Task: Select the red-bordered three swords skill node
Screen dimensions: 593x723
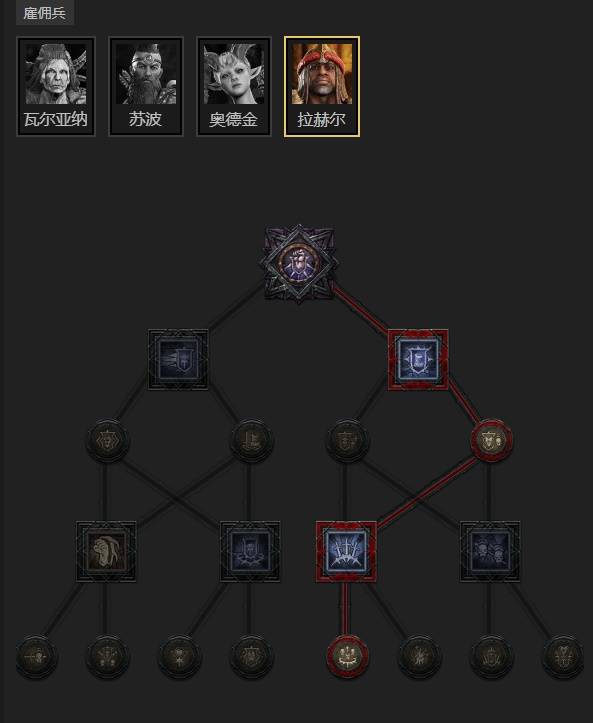Action: 346,551
